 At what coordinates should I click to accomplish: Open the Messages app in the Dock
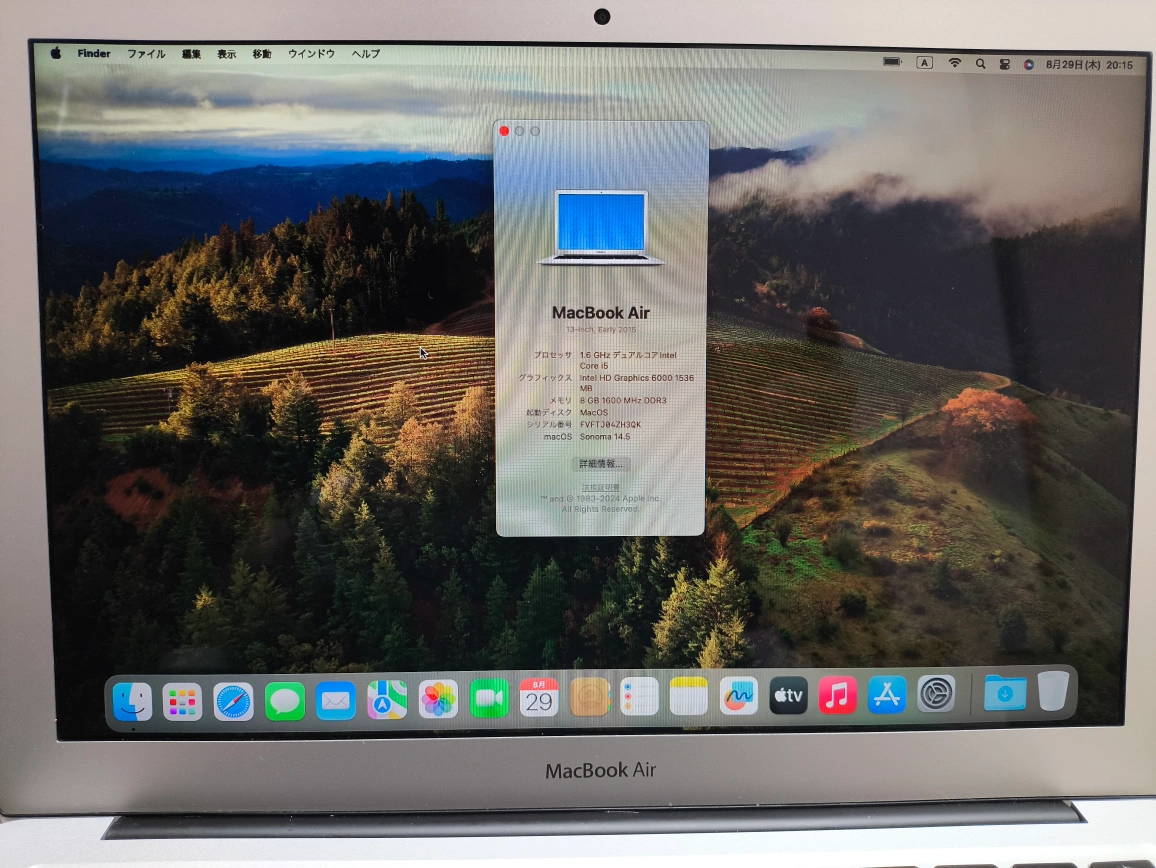pyautogui.click(x=285, y=701)
